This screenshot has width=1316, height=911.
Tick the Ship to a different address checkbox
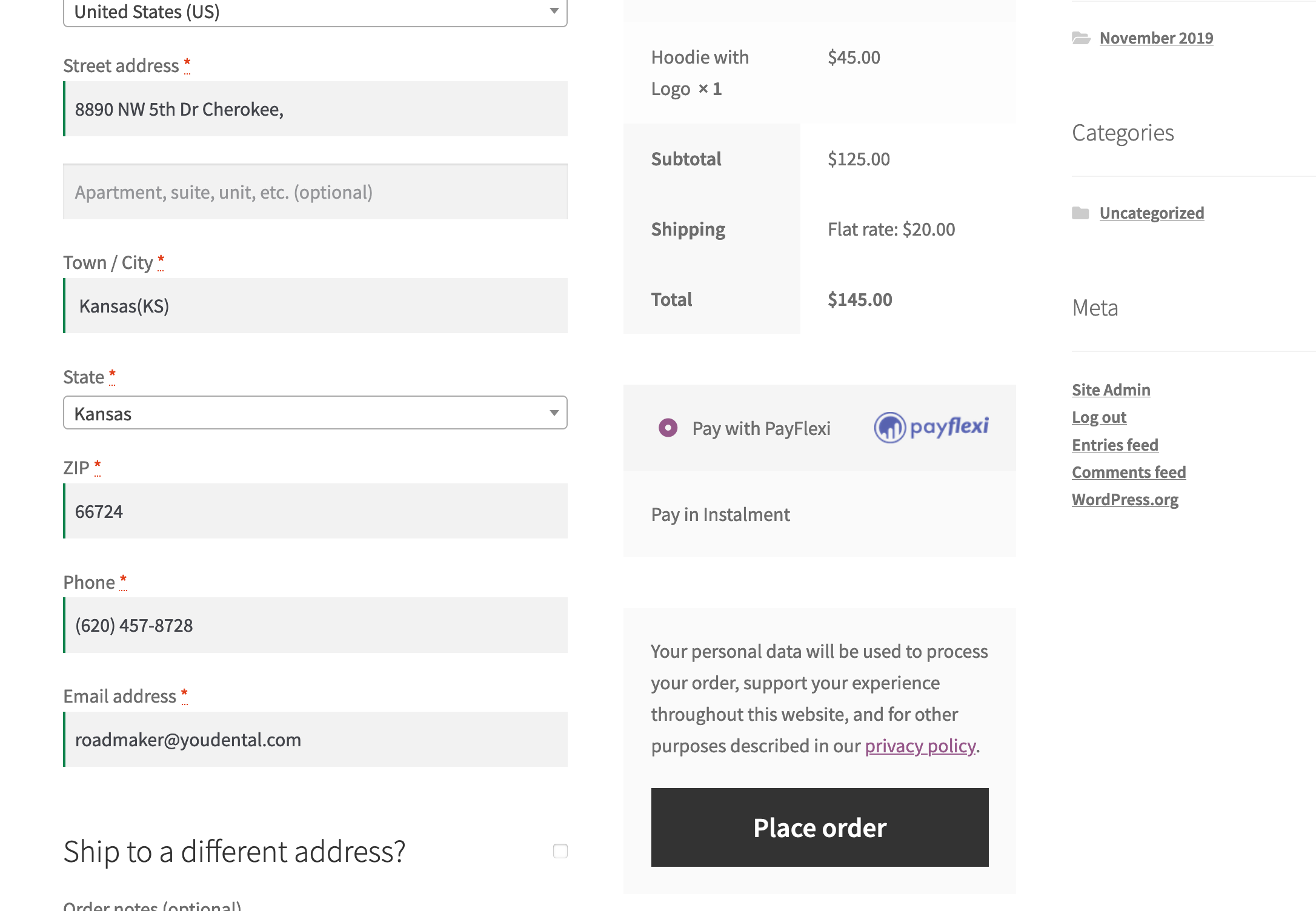[560, 851]
